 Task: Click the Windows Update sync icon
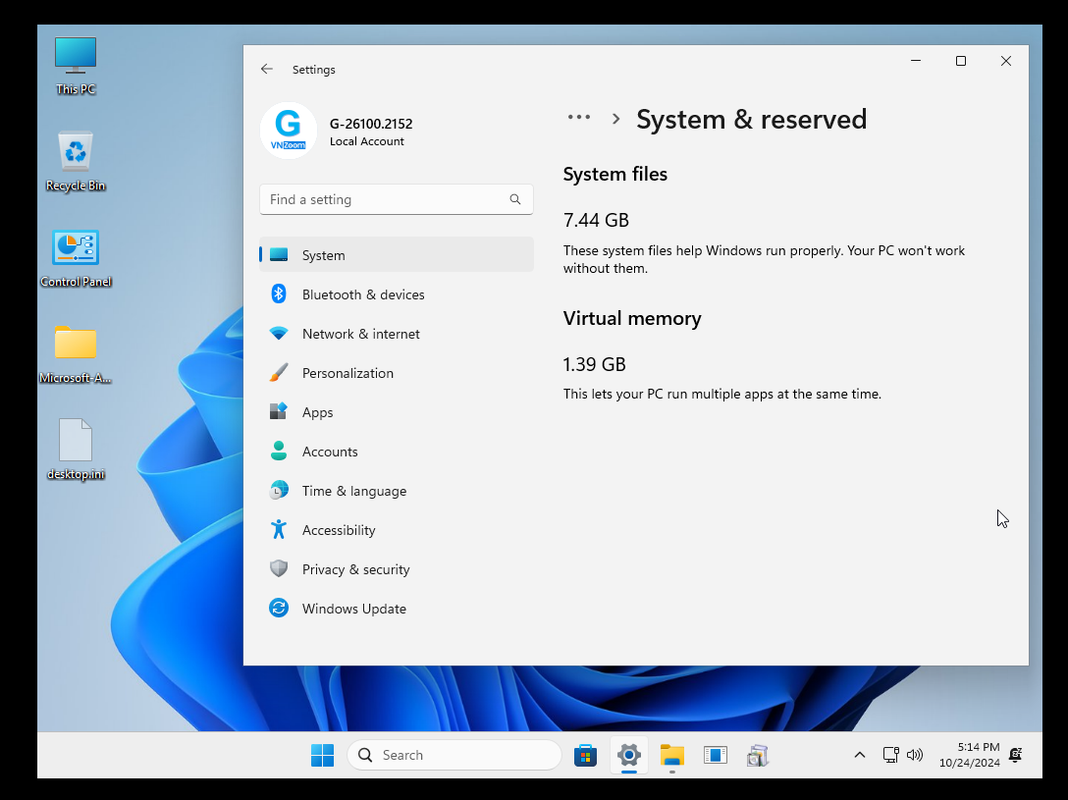coord(279,608)
